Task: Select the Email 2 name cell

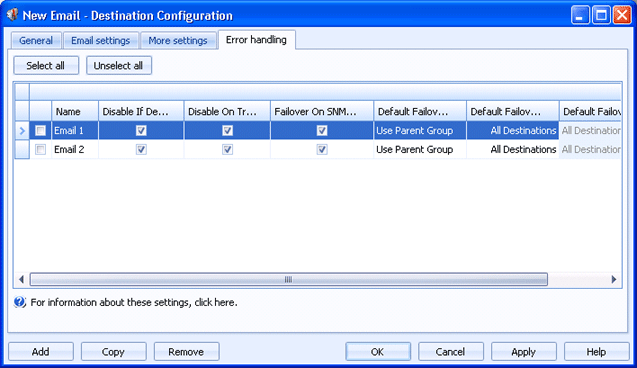Action: click(75, 149)
